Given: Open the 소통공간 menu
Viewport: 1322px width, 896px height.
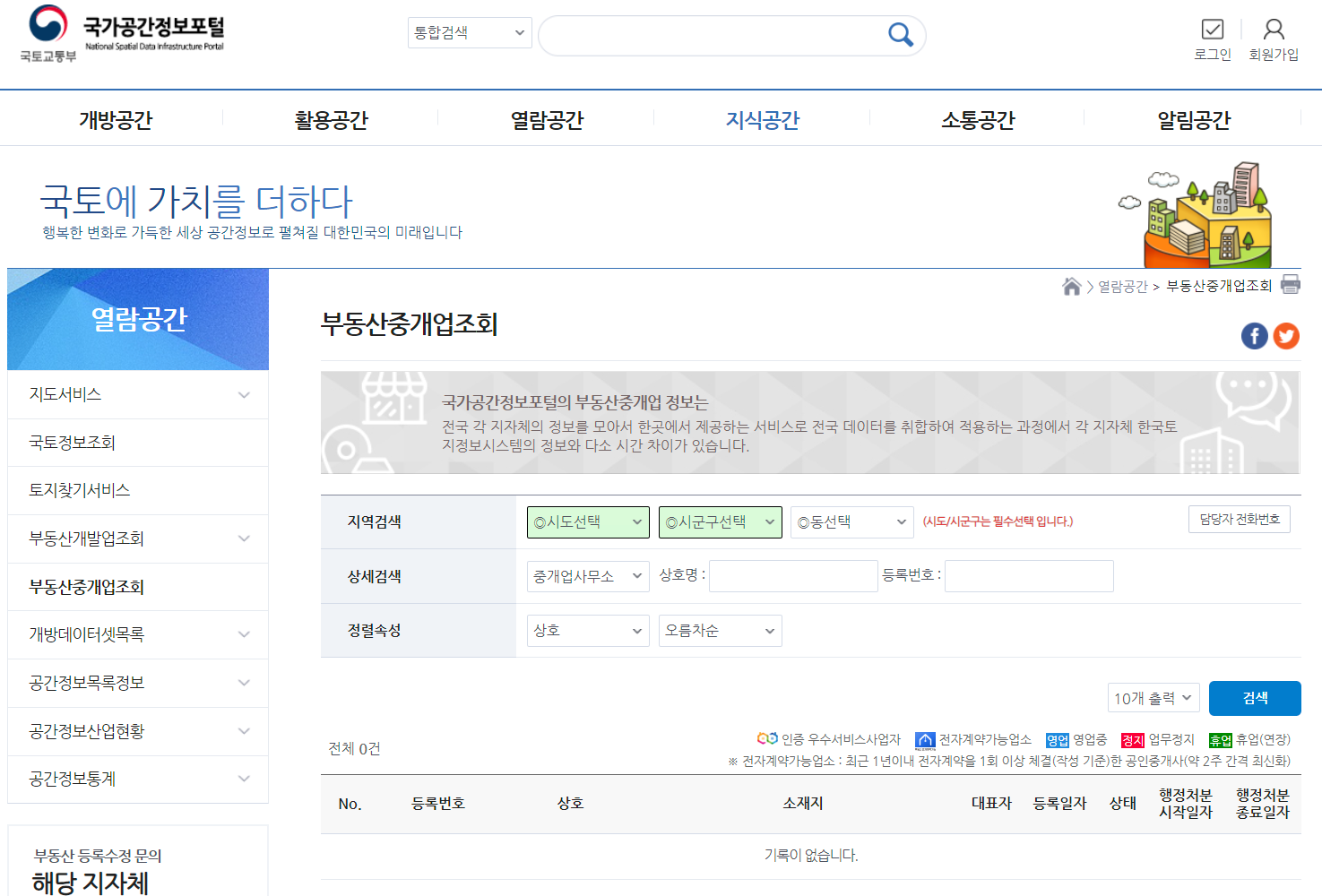Looking at the screenshot, I should [977, 118].
